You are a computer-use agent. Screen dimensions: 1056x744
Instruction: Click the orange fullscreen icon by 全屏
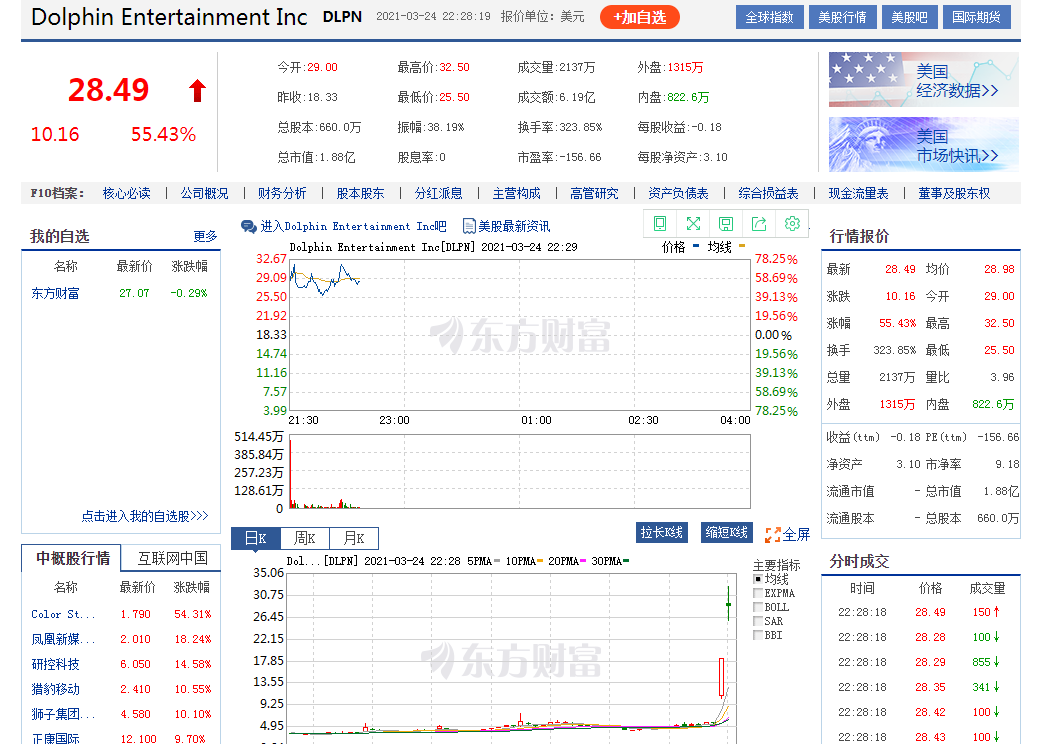point(772,535)
